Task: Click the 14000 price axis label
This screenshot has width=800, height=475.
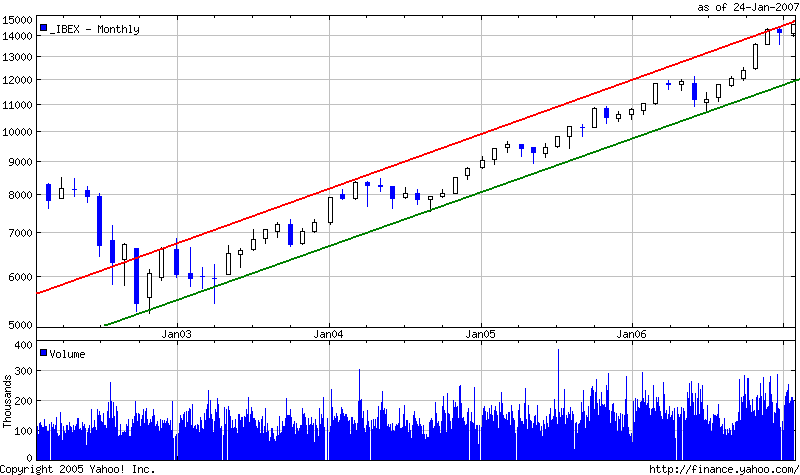Action: (17, 36)
